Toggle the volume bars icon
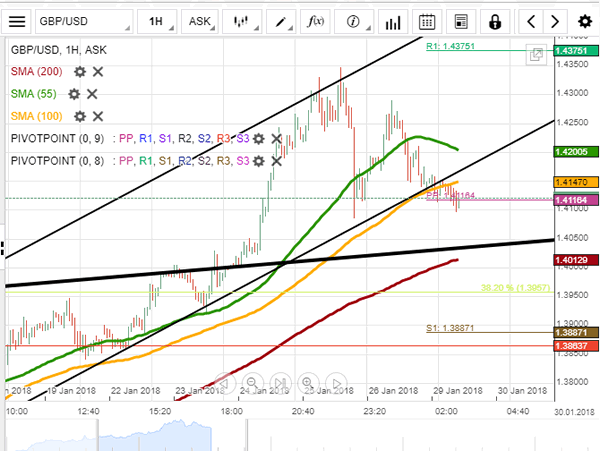 click(x=391, y=20)
